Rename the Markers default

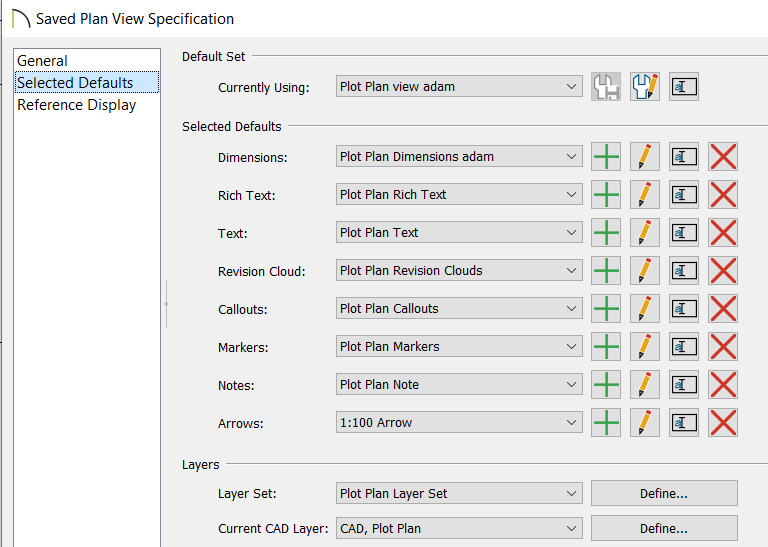(684, 347)
